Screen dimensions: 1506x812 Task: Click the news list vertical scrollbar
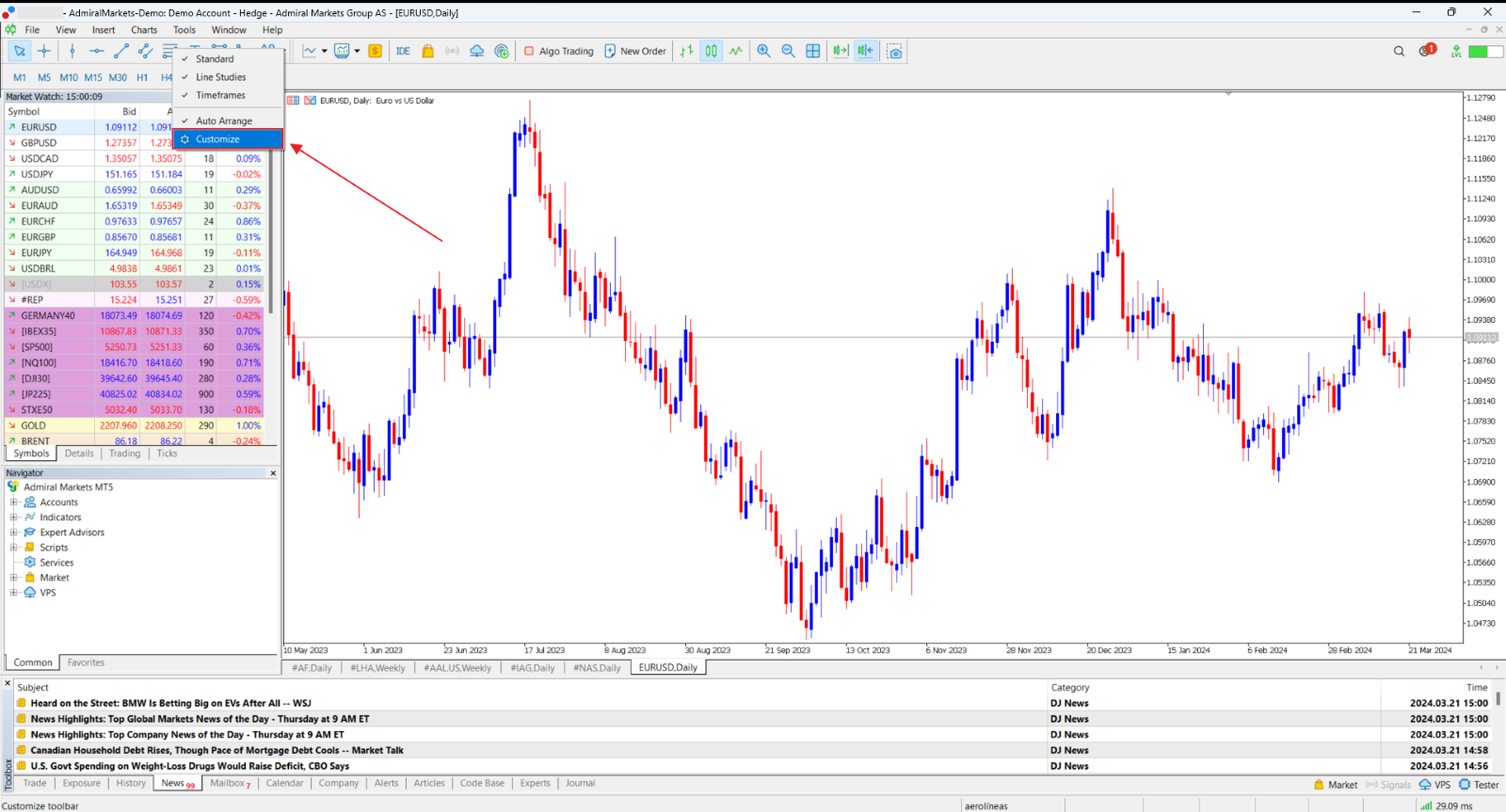click(1498, 698)
